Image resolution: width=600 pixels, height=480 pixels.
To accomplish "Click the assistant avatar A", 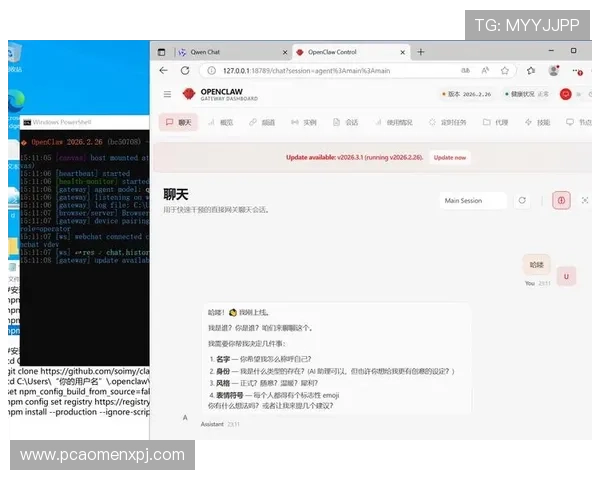I will [x=185, y=418].
